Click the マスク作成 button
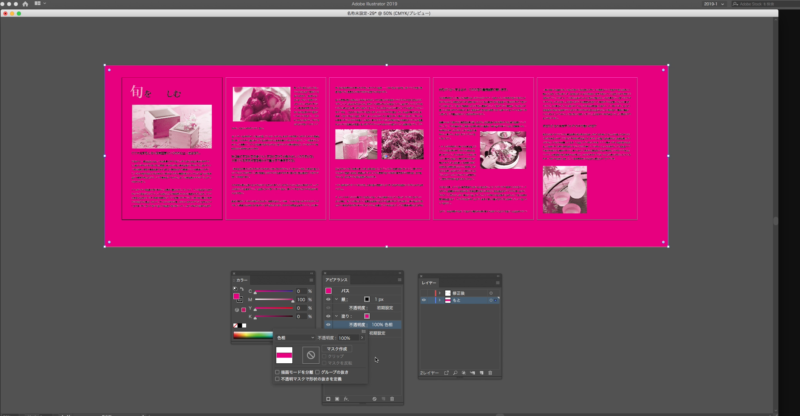The image size is (800, 416). click(337, 349)
